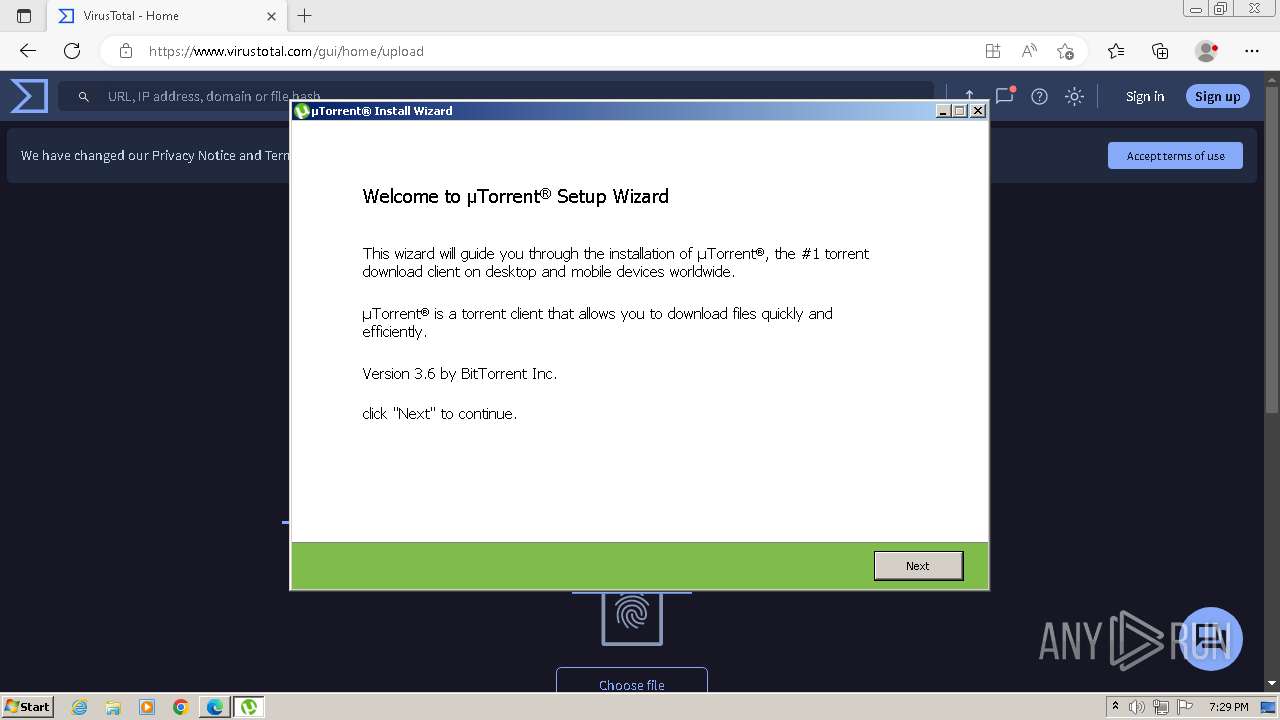Click the Show desktop button on the taskbar
The image size is (1280, 720).
coord(1268,707)
